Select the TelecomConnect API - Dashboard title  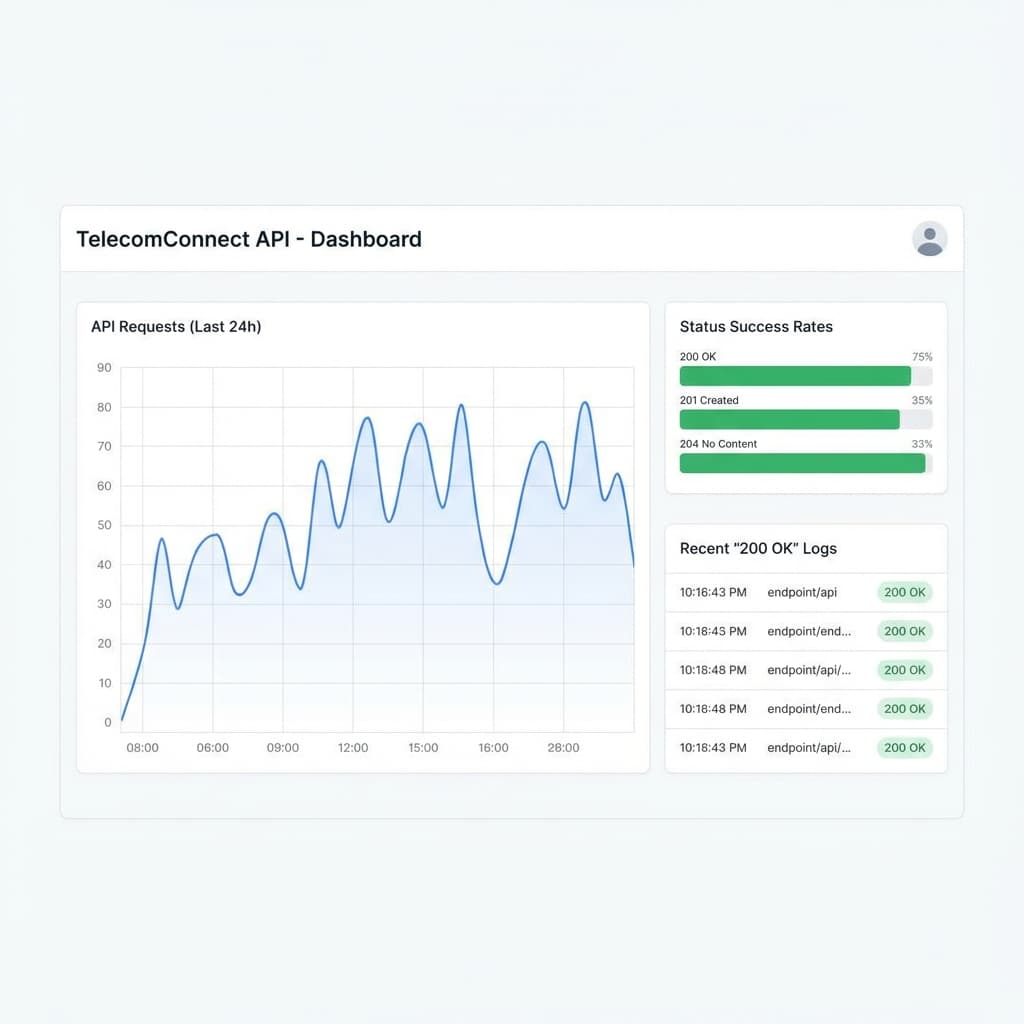point(249,239)
